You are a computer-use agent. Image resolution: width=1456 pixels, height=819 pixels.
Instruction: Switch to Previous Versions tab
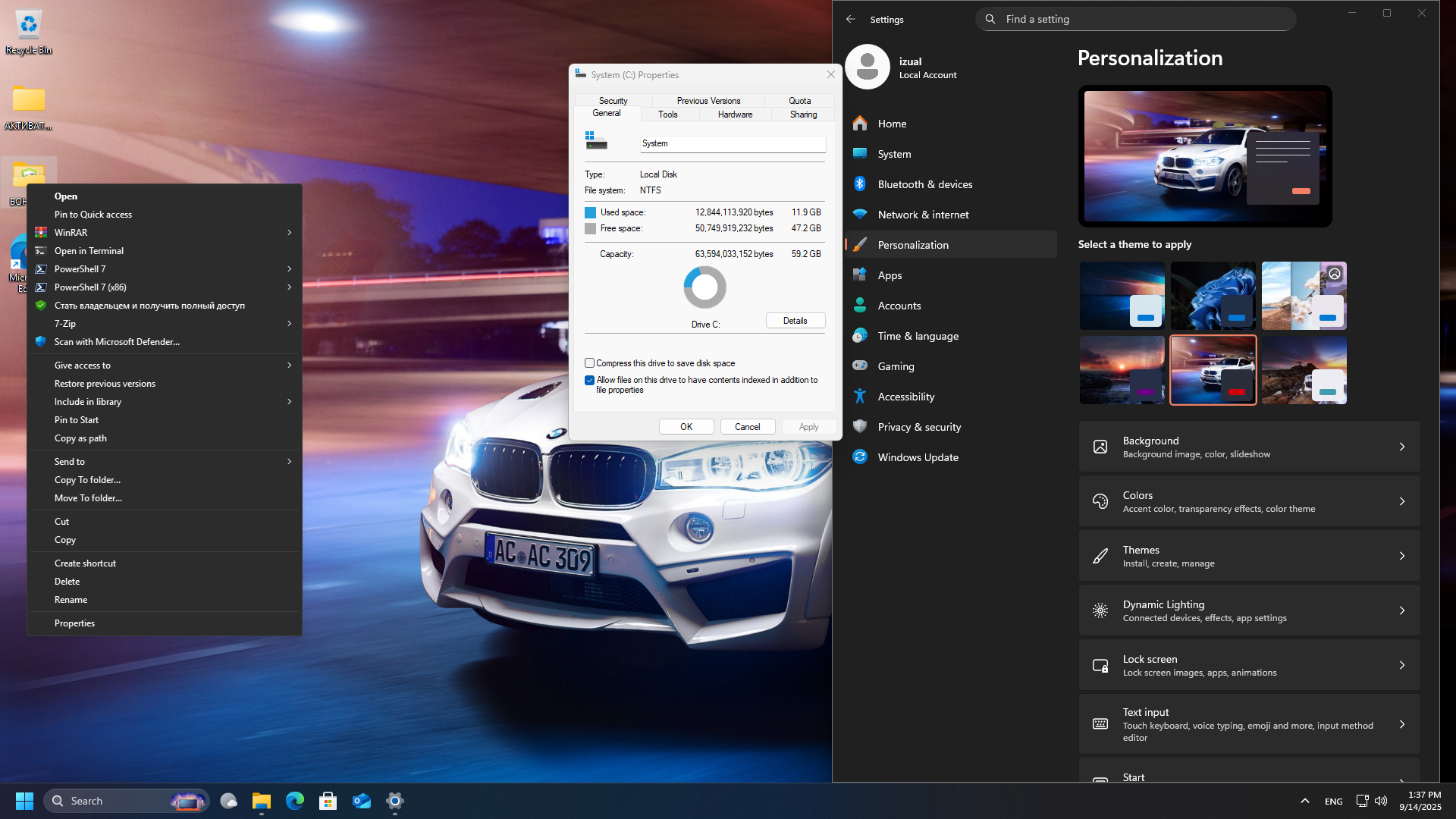[x=708, y=101]
